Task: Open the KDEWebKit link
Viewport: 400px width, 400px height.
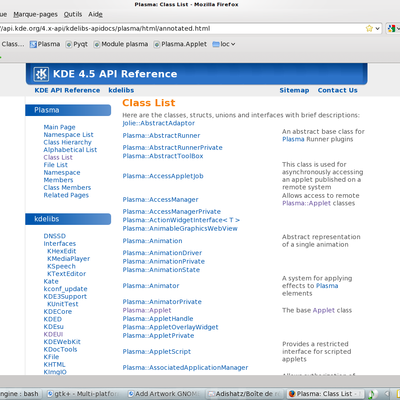Action: click(62, 342)
